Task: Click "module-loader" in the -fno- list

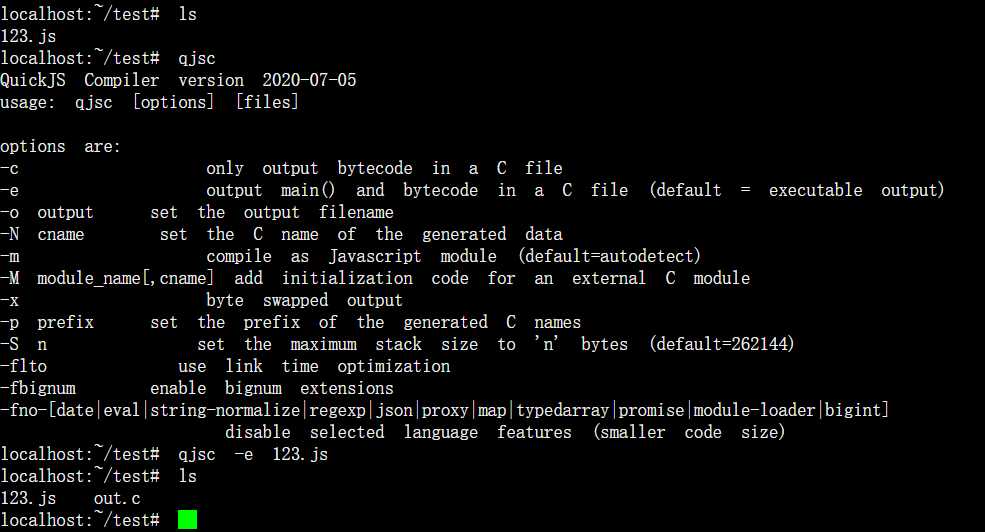Action: (754, 410)
